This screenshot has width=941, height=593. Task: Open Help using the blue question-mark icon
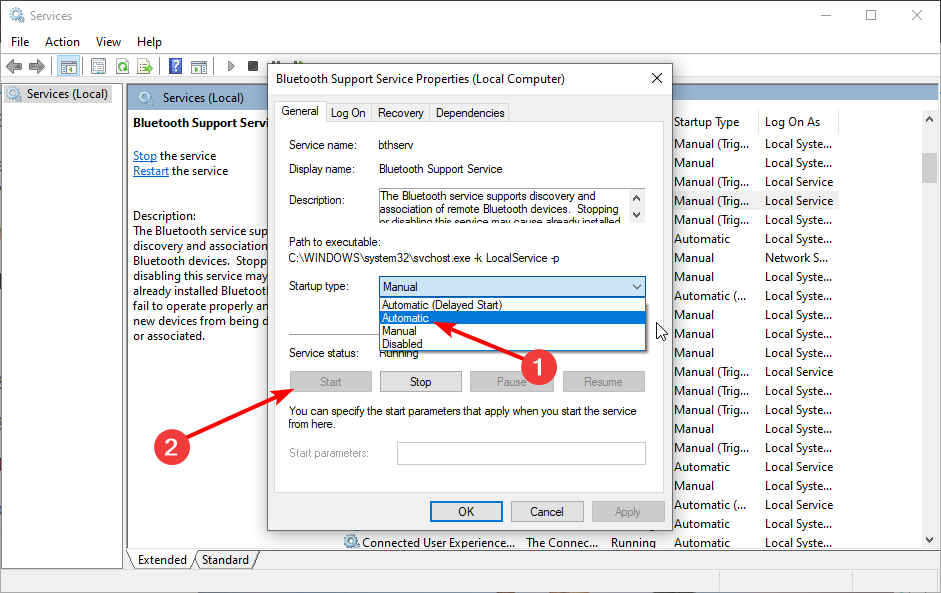click(x=175, y=66)
